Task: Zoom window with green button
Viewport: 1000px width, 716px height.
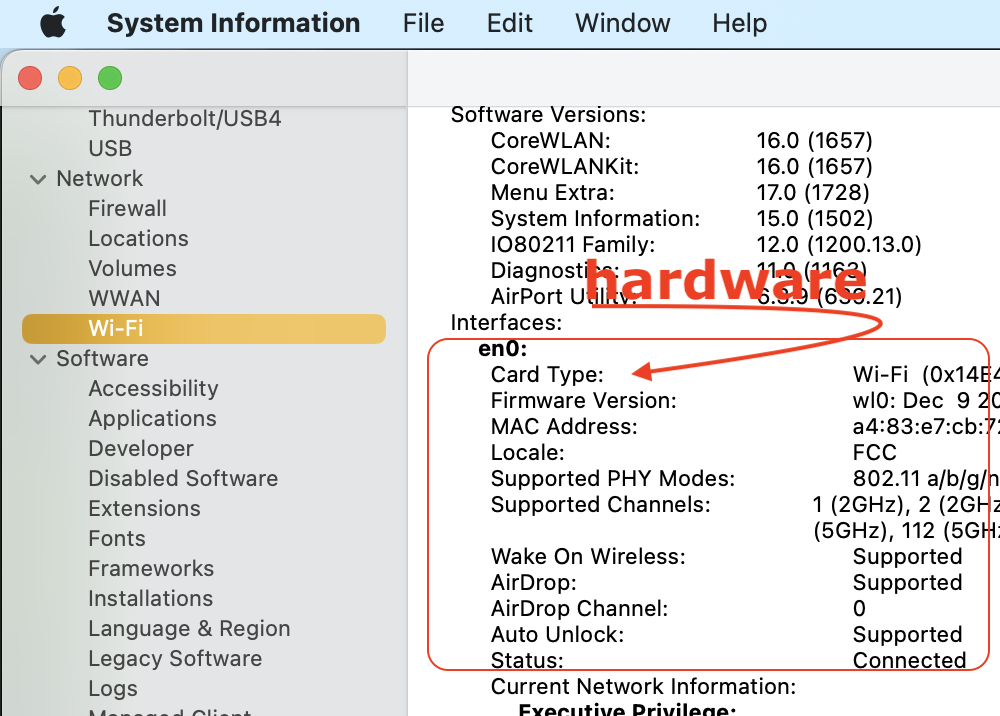Action: [110, 78]
